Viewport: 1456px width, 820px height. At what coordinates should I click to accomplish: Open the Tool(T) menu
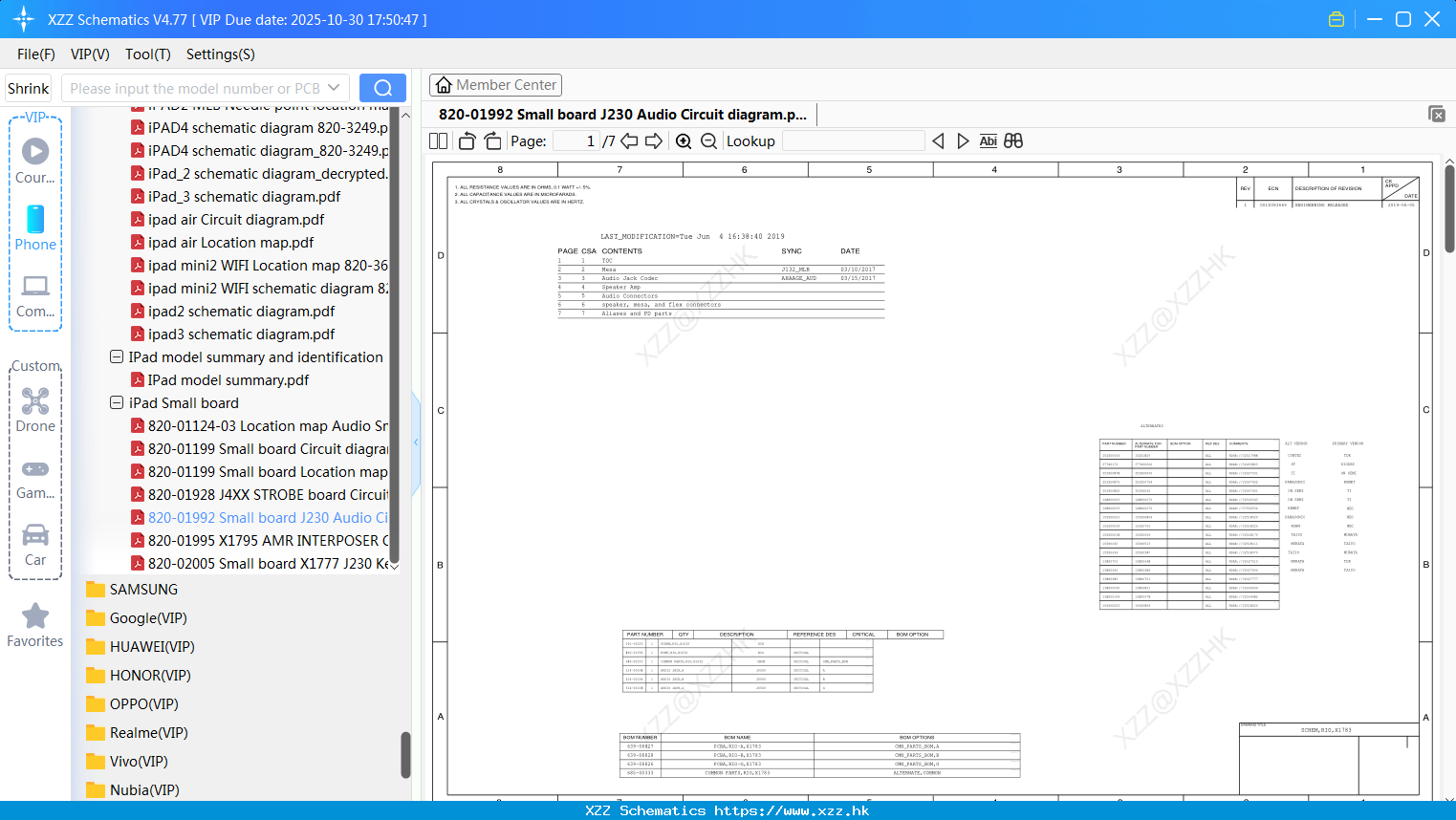pyautogui.click(x=148, y=54)
